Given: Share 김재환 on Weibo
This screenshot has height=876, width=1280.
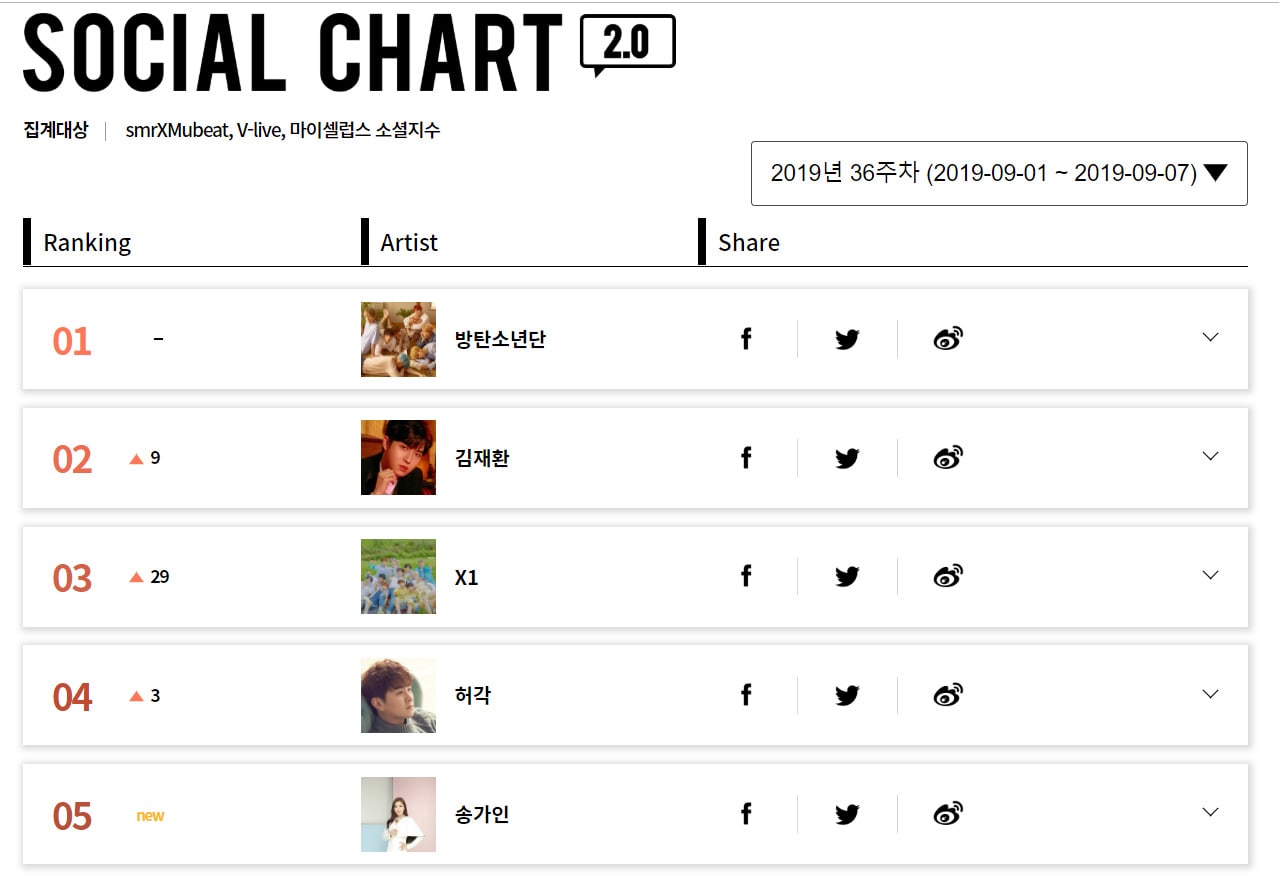Looking at the screenshot, I should pos(947,458).
